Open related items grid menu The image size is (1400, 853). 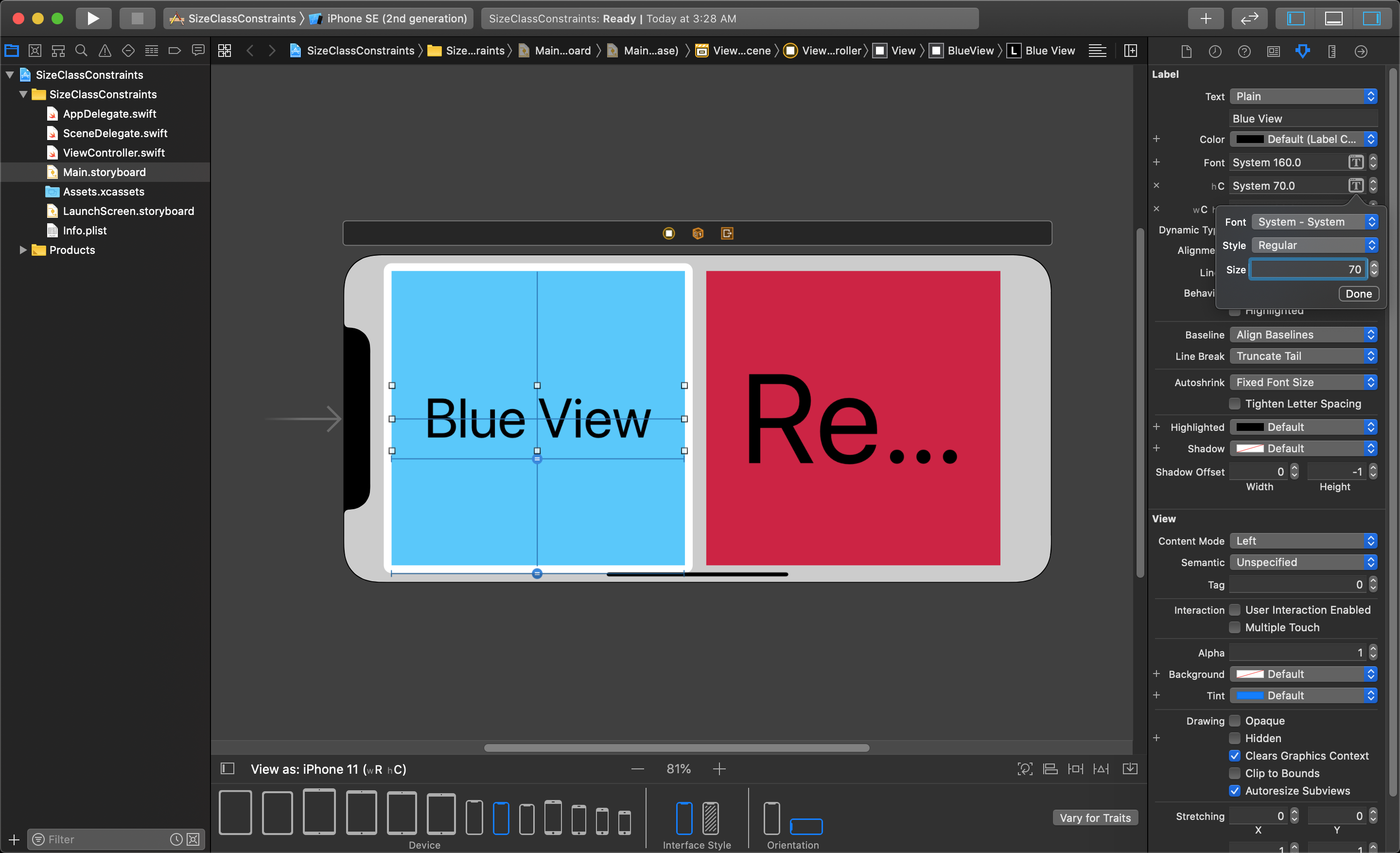pos(225,51)
